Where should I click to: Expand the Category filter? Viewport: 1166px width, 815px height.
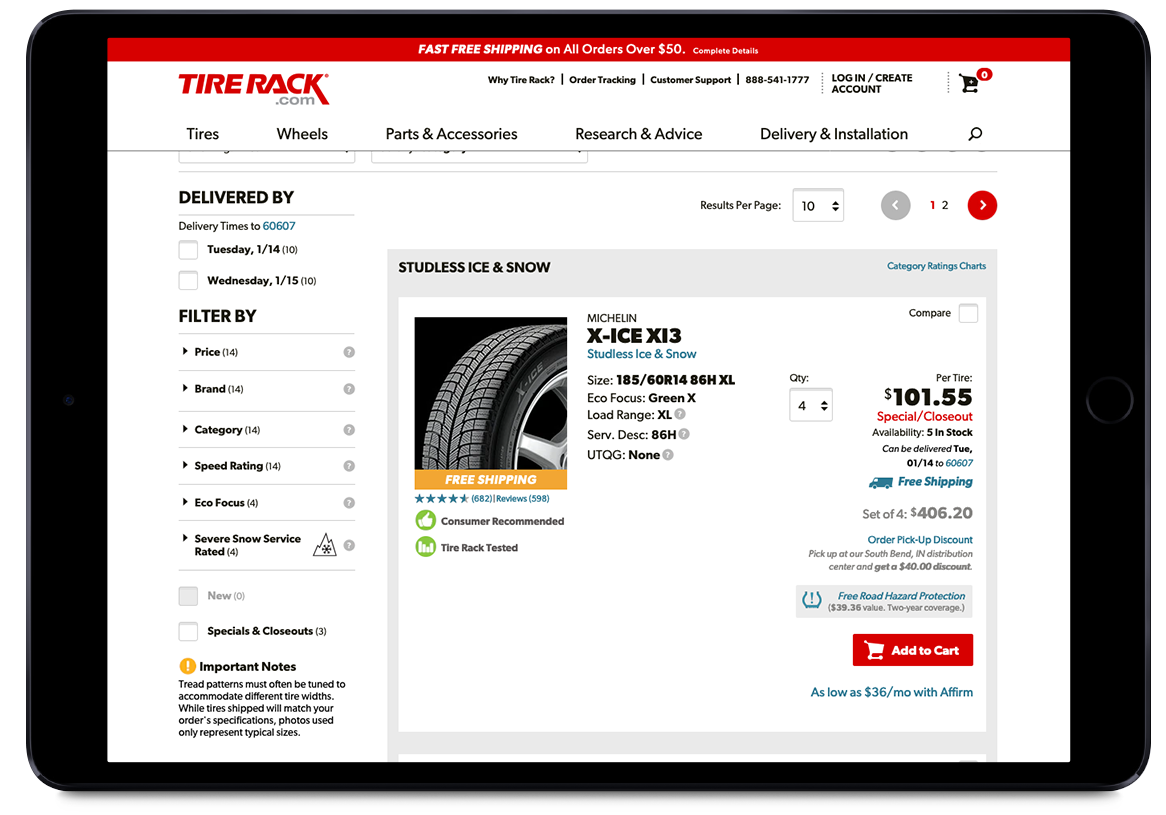[227, 430]
